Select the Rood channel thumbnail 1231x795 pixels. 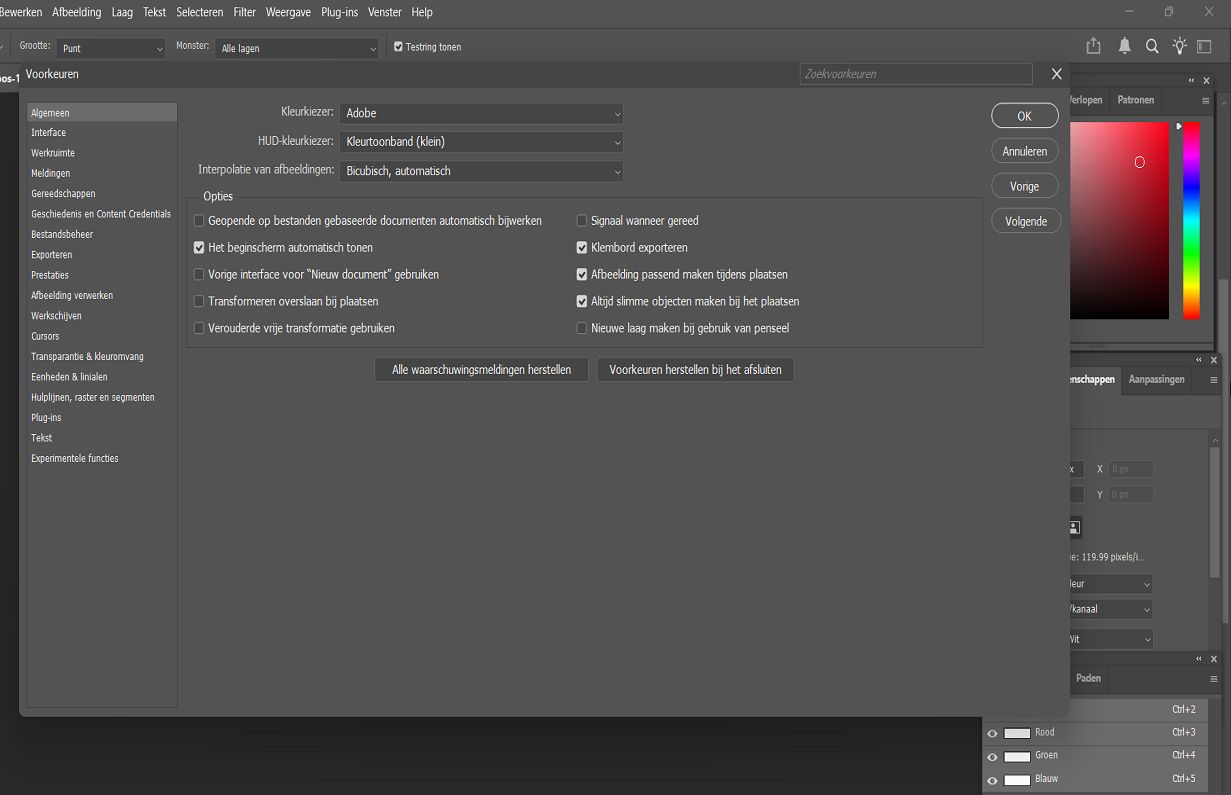[1017, 733]
